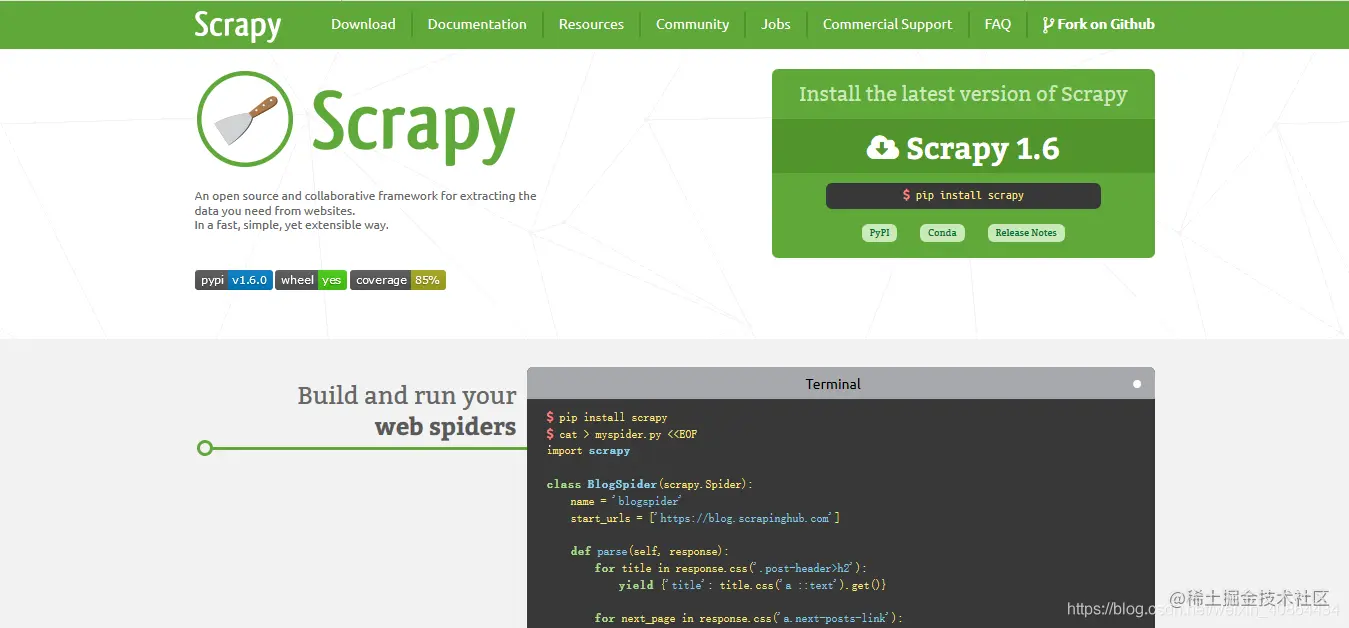This screenshot has height=628, width=1349.
Task: Open the Resources menu item
Action: (x=591, y=24)
